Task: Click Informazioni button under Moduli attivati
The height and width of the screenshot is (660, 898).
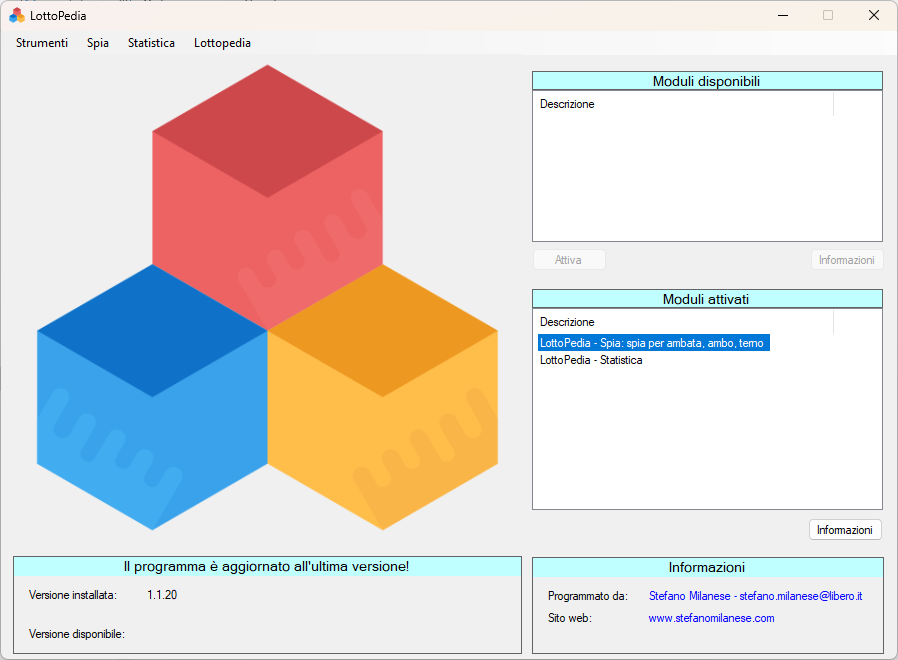Action: [x=845, y=530]
